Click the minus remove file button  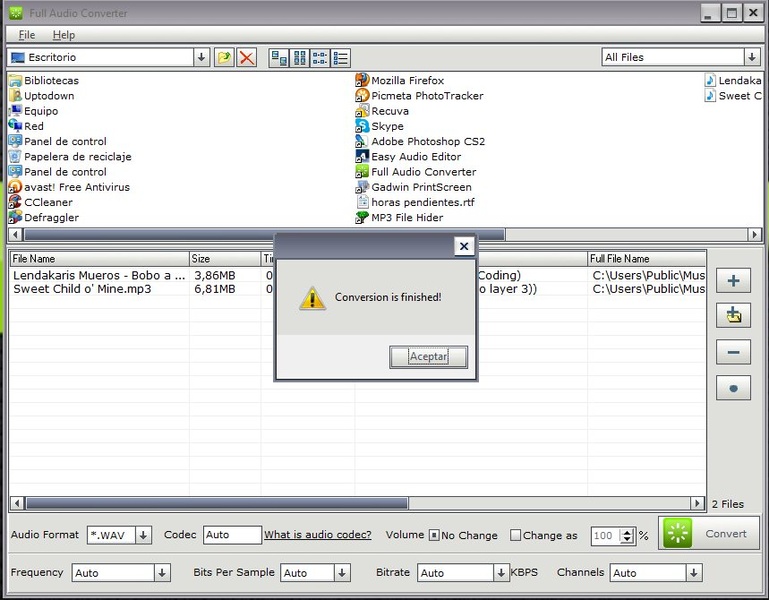(733, 352)
